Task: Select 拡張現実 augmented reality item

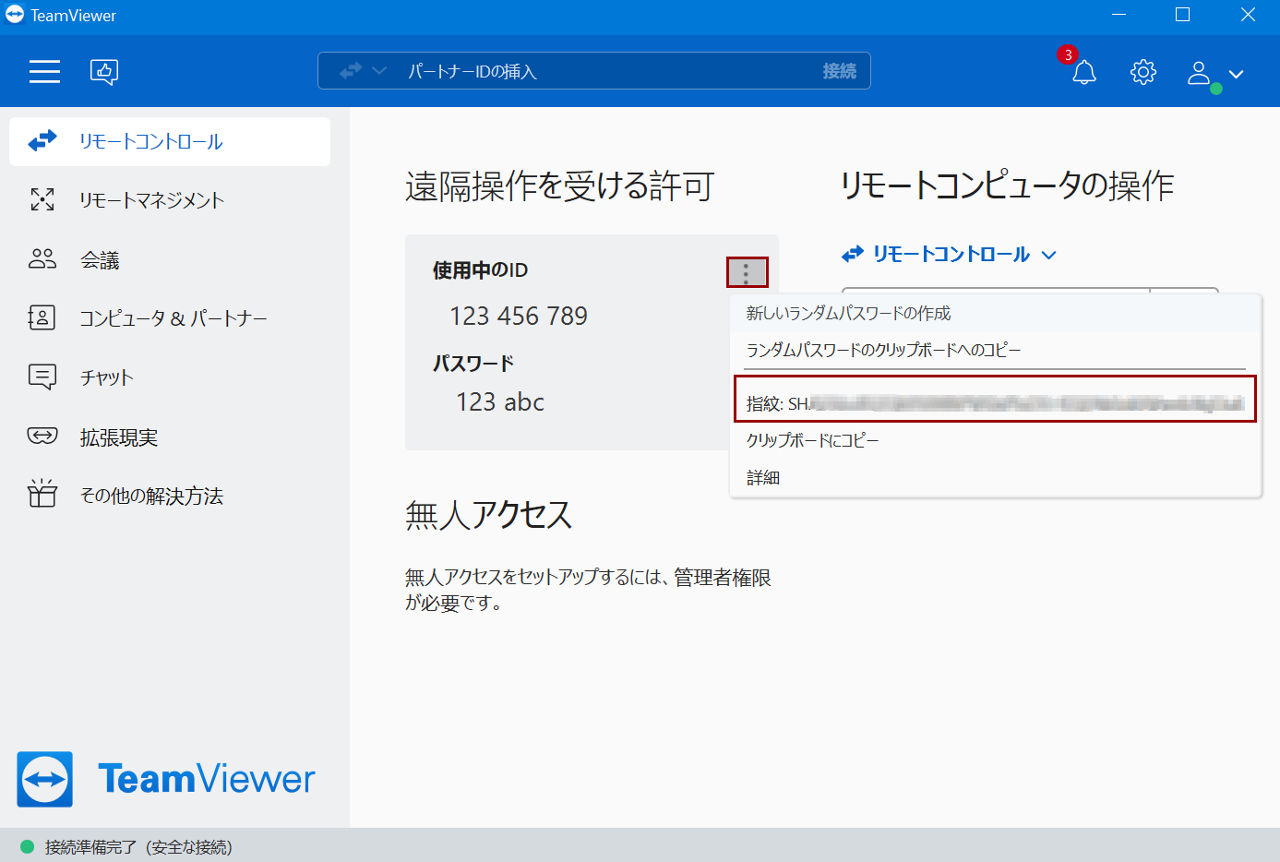Action: tap(170, 437)
